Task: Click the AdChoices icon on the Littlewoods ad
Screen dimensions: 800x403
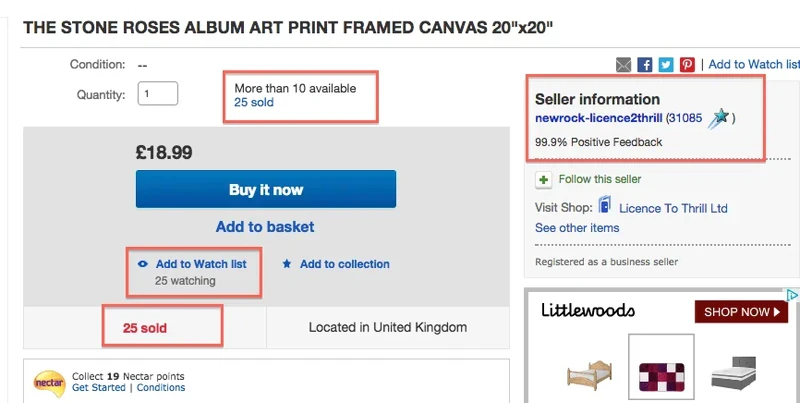Action: coord(792,295)
